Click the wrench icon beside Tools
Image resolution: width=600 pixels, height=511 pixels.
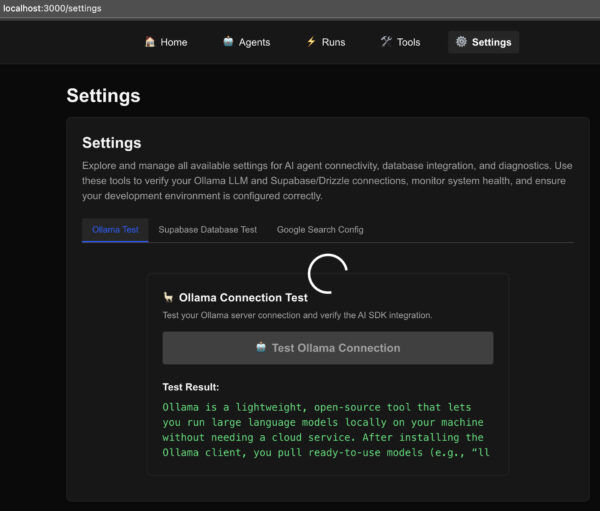coord(386,42)
